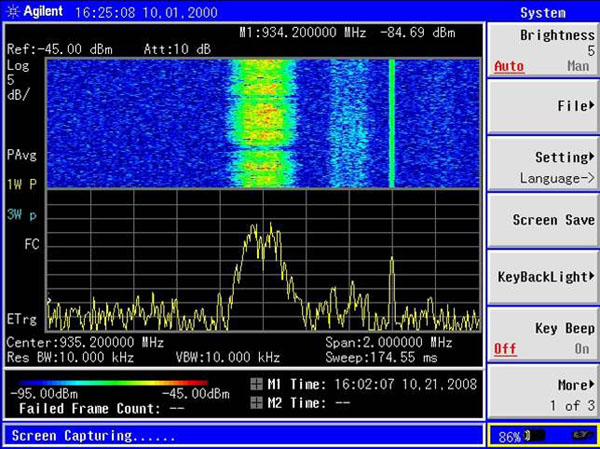Turn Key Beep On
This screenshot has height=449, width=600.
[581, 349]
